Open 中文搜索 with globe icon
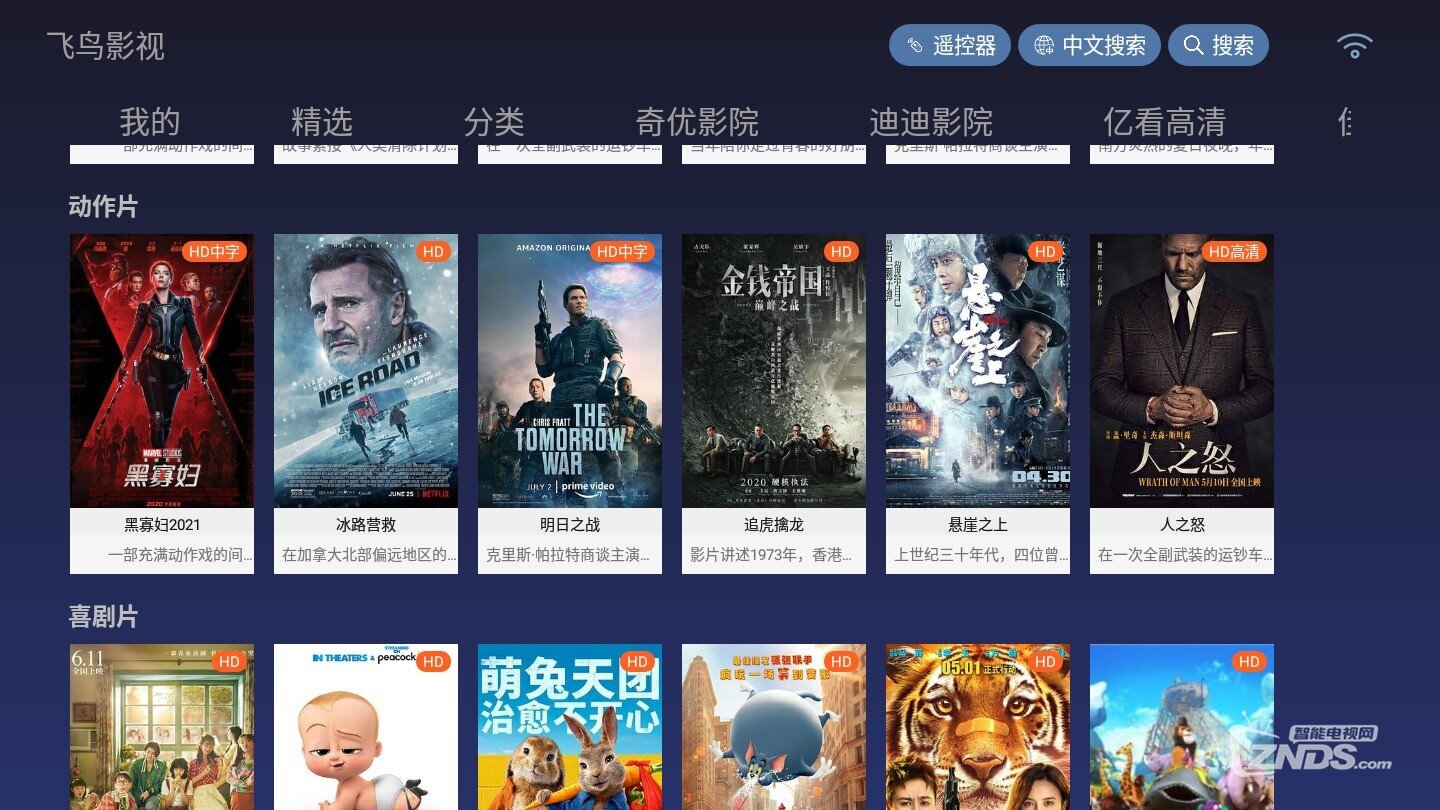Image resolution: width=1440 pixels, height=810 pixels. click(x=1089, y=46)
